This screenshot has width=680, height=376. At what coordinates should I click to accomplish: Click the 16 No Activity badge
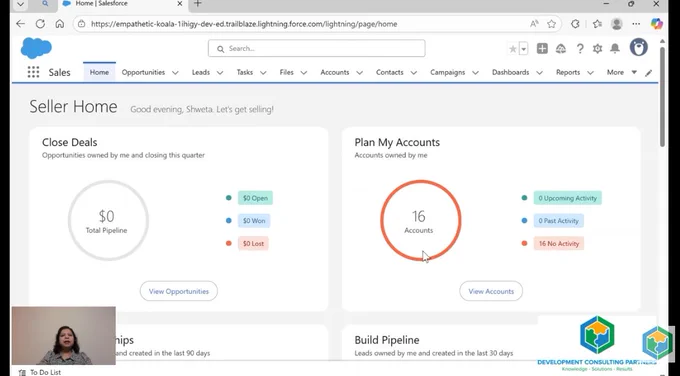tap(559, 243)
